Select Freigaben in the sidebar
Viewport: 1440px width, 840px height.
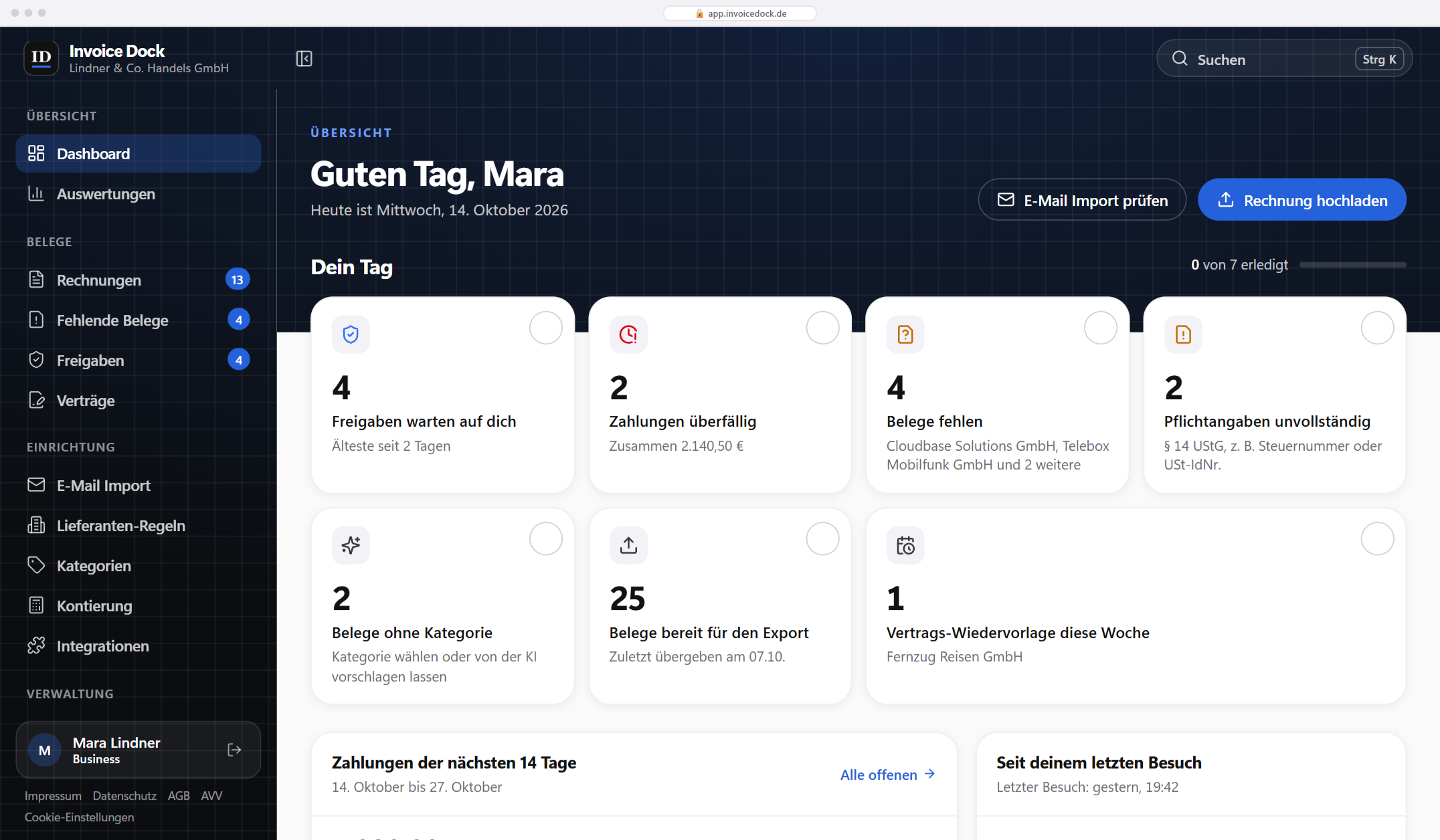click(x=139, y=360)
